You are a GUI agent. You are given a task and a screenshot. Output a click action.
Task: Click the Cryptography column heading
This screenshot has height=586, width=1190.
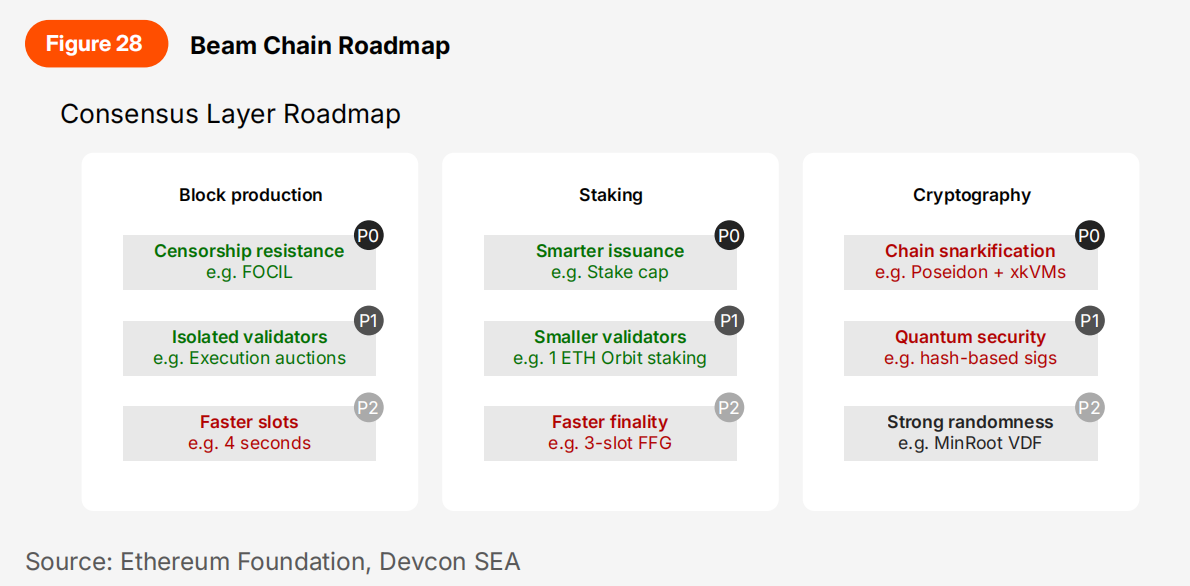(x=971, y=195)
